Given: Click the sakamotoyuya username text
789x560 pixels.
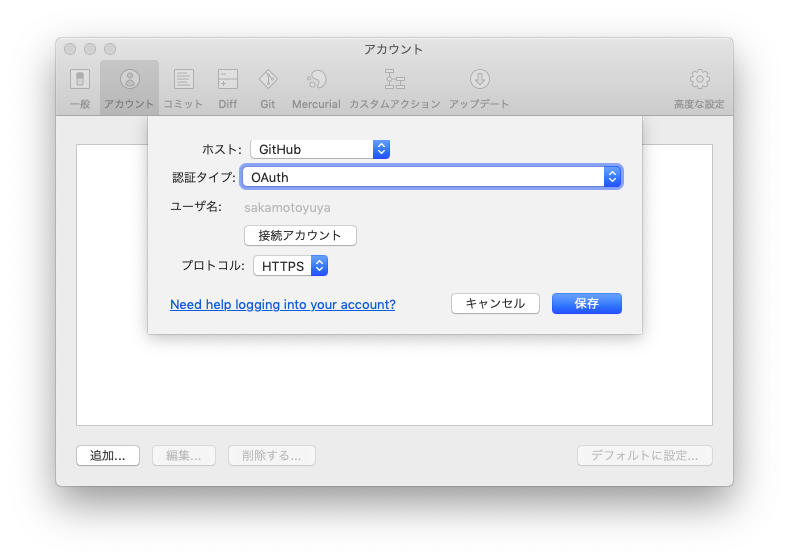Looking at the screenshot, I should pos(287,207).
